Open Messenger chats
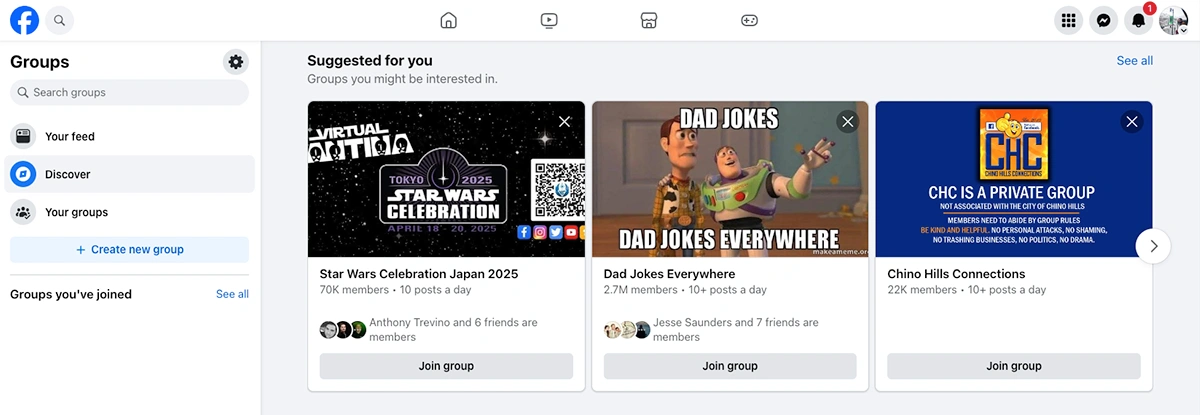The width and height of the screenshot is (1200, 415). pos(1103,20)
